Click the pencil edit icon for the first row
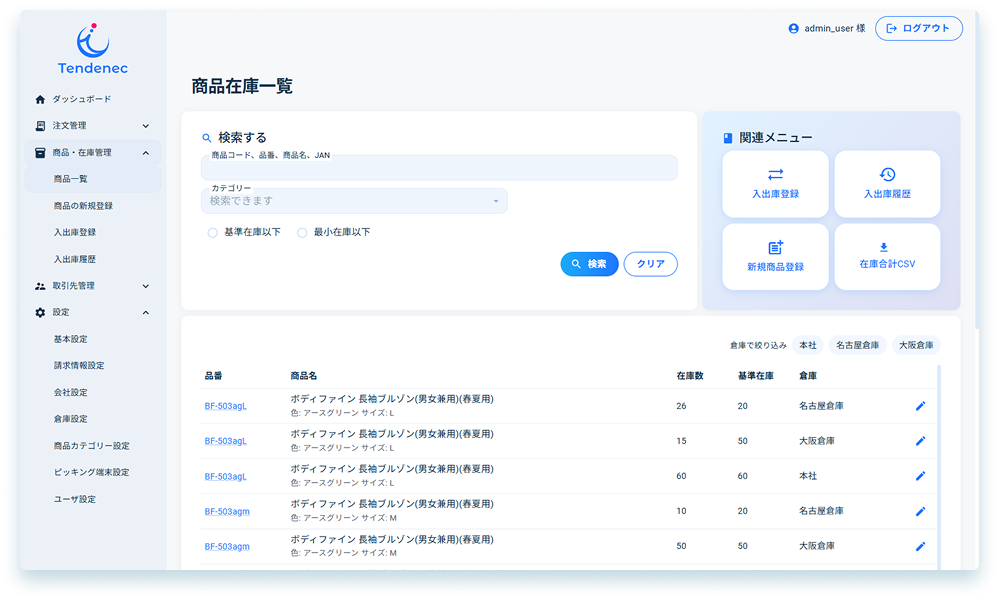Screen dimensions: 999x600 [920, 406]
